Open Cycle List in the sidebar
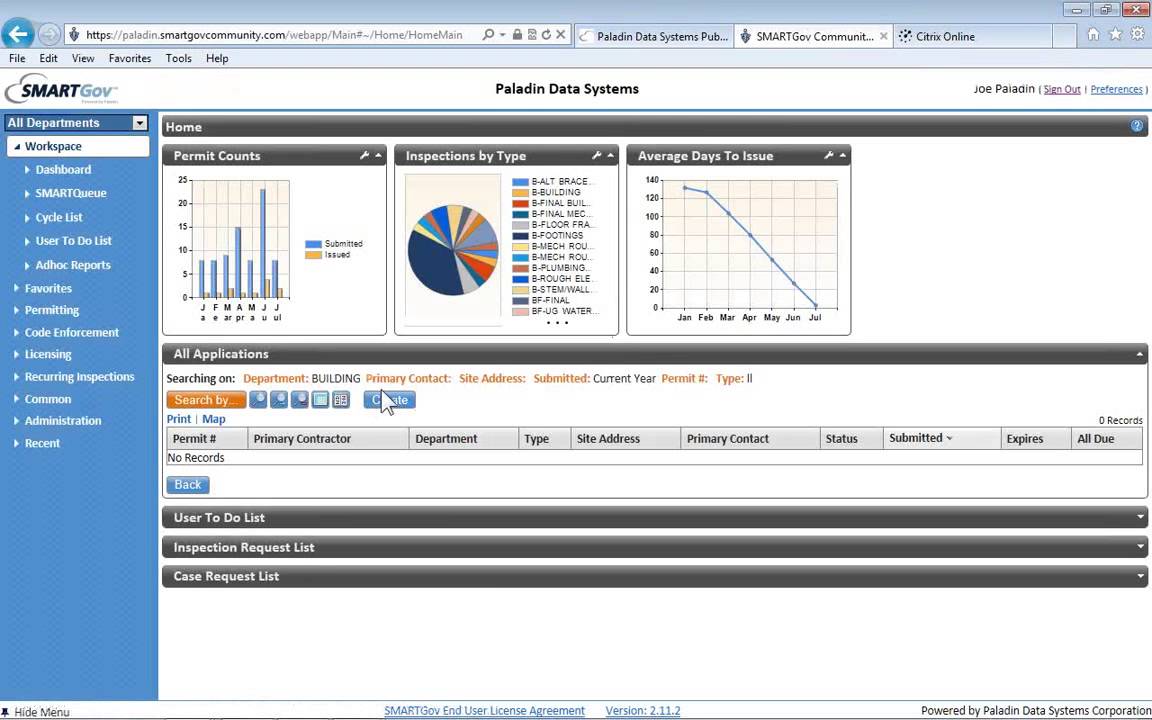 coord(59,217)
